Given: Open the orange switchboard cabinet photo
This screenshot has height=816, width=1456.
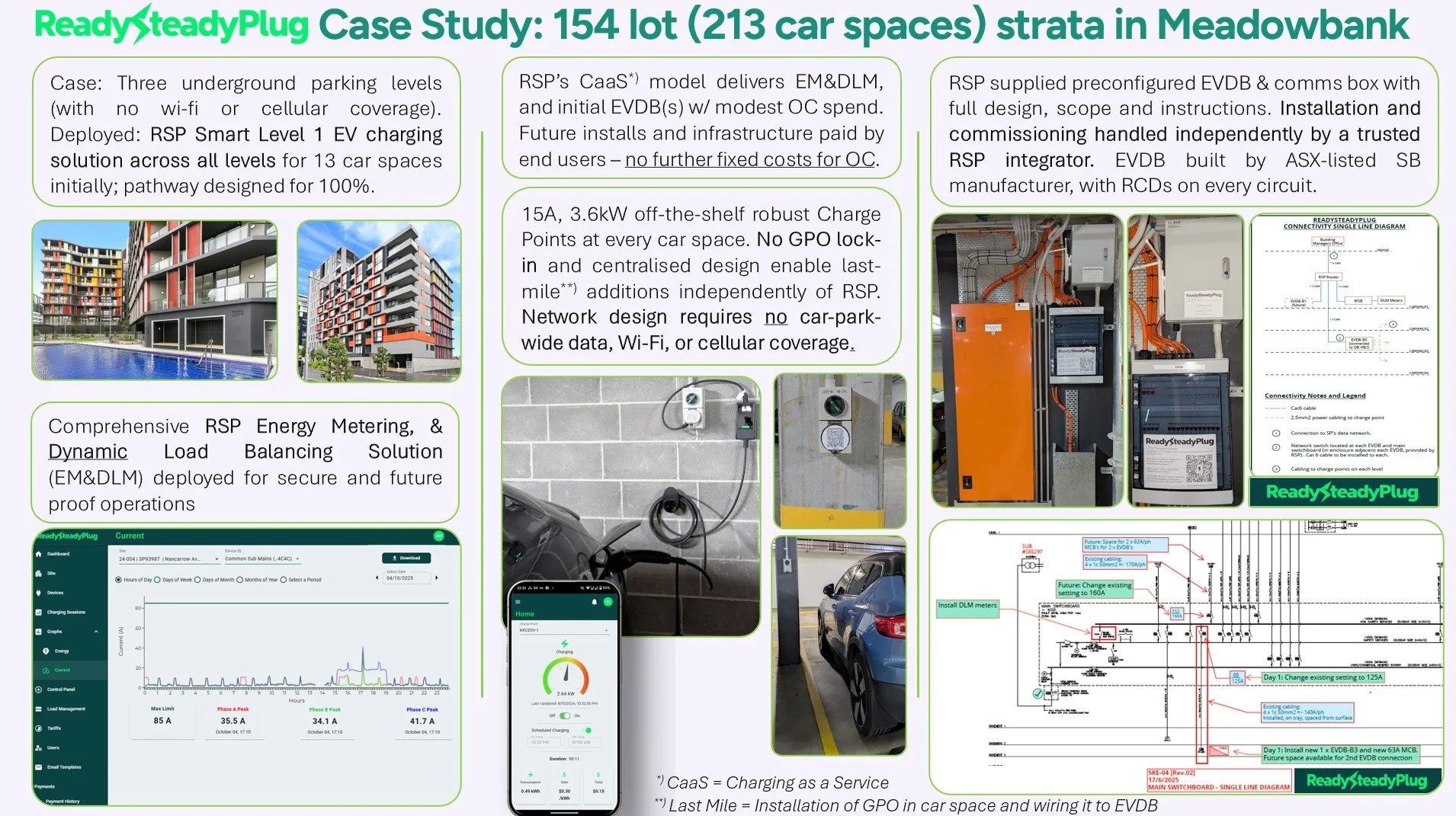Looking at the screenshot, I should (1027, 360).
